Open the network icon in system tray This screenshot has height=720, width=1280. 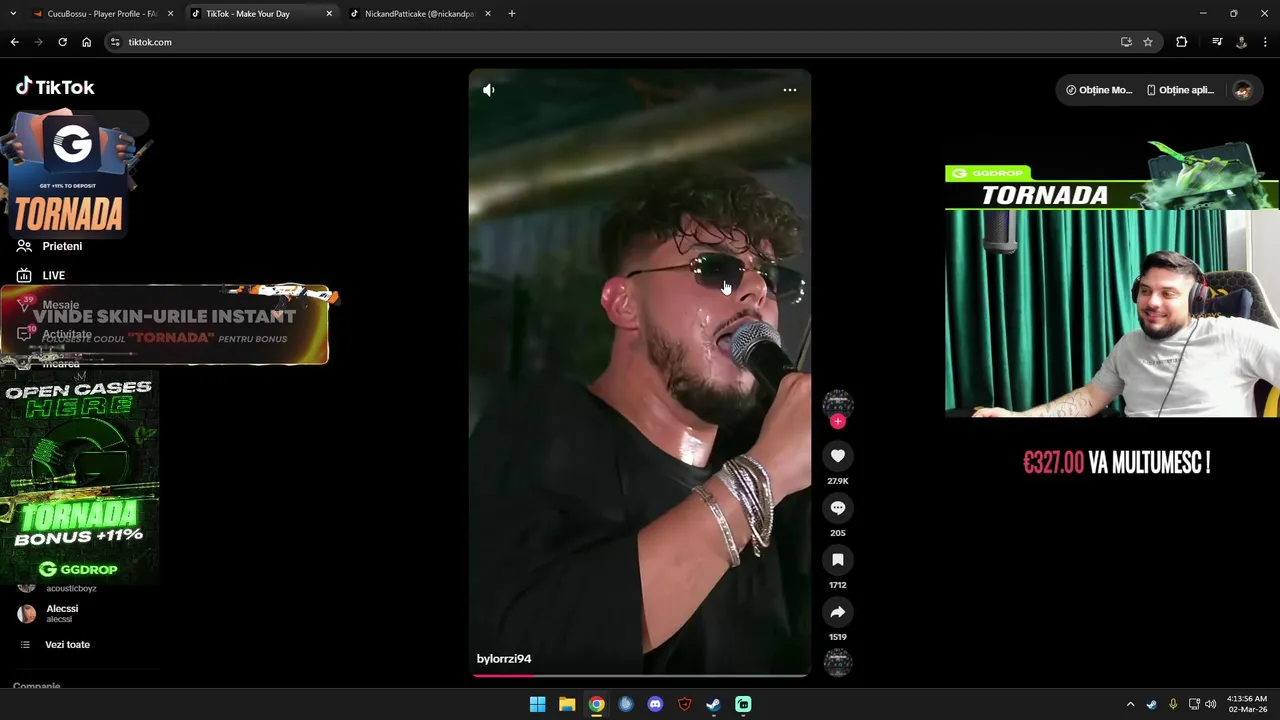click(x=1193, y=704)
